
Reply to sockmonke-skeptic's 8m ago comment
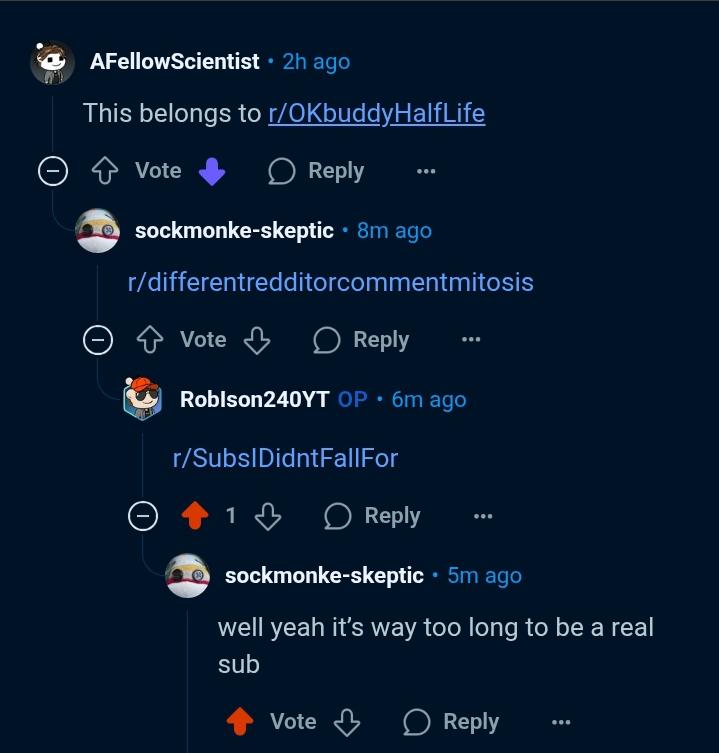[x=361, y=340]
